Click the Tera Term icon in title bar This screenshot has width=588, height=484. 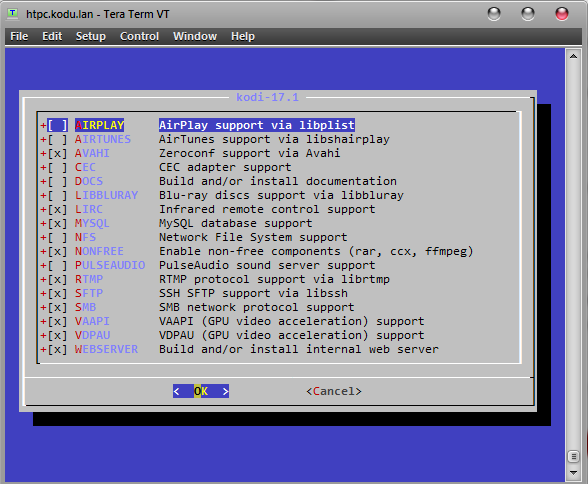click(13, 14)
